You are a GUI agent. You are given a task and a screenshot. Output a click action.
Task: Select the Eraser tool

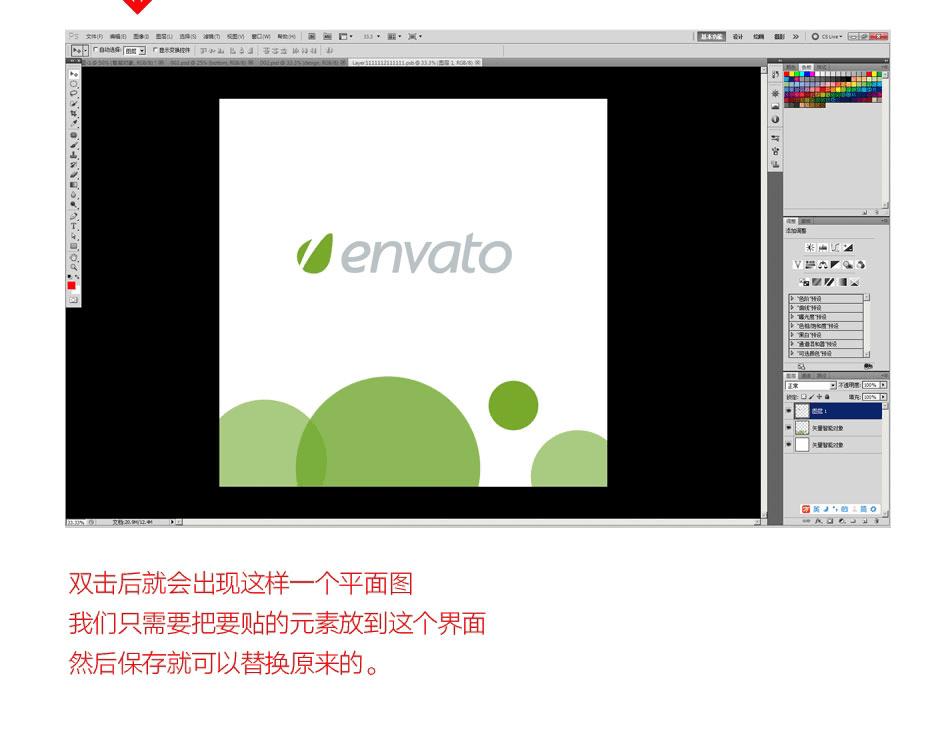click(74, 175)
